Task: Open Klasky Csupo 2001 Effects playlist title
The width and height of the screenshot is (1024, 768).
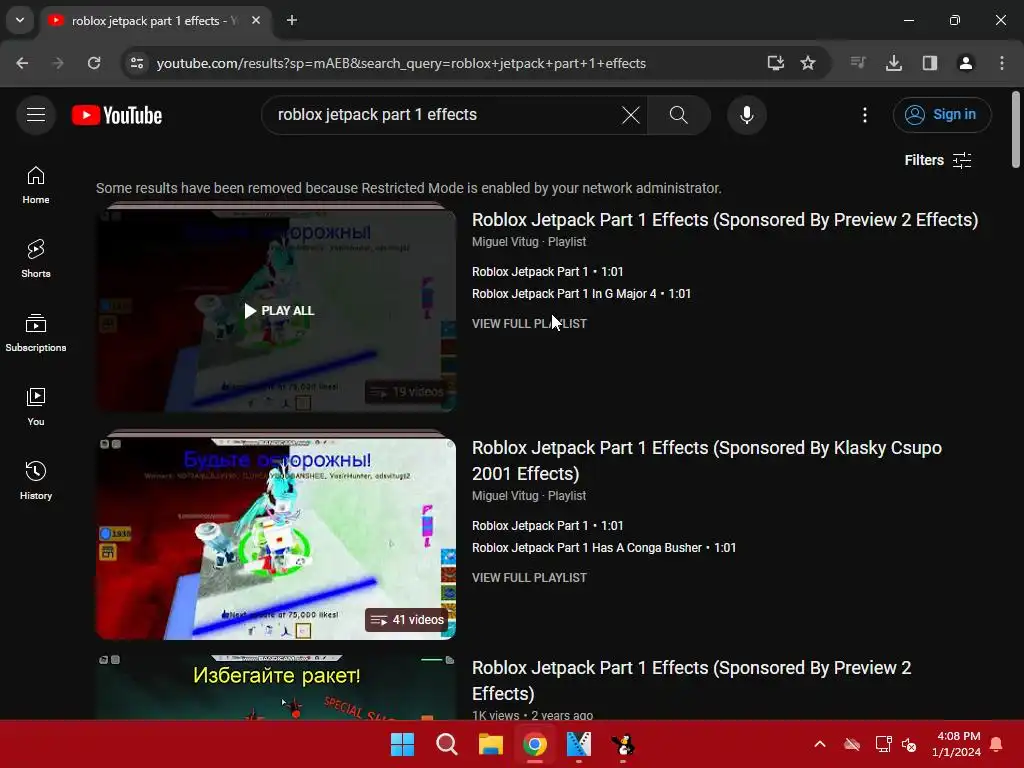Action: point(707,460)
